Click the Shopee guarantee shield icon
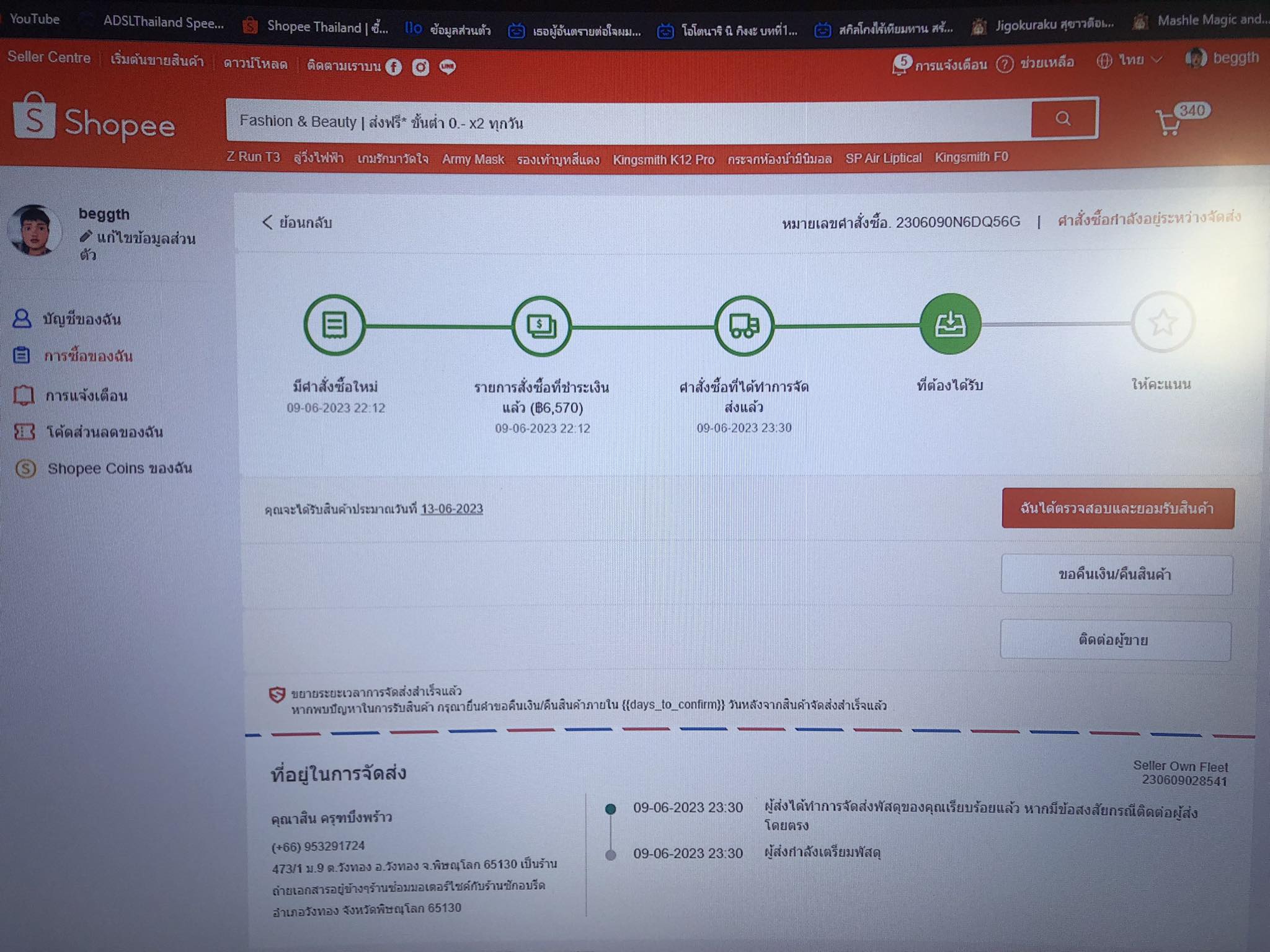Screen dimensions: 1270x952 [277, 695]
